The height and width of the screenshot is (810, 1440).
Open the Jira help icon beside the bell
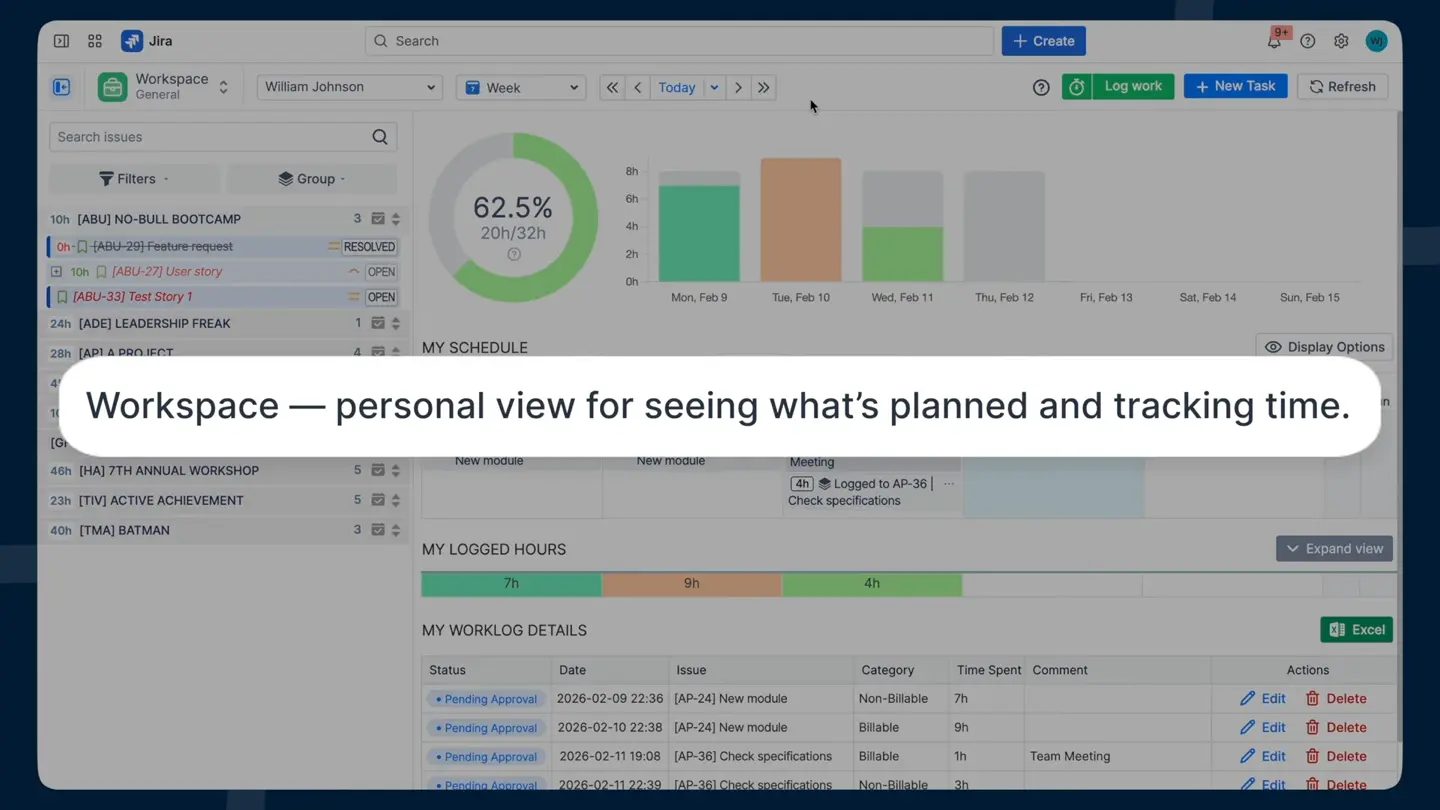point(1308,41)
